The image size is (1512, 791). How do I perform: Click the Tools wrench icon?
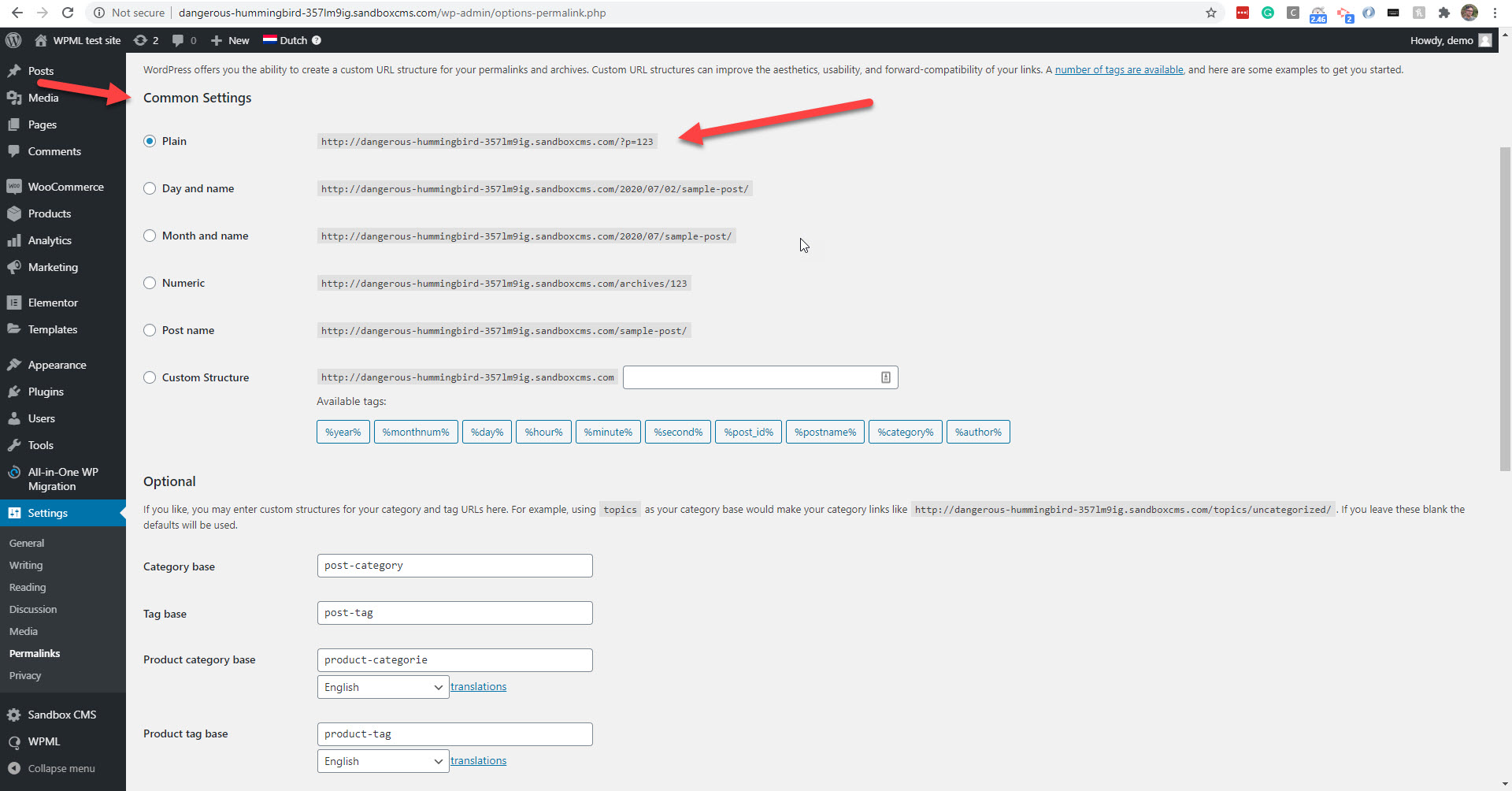tap(14, 445)
